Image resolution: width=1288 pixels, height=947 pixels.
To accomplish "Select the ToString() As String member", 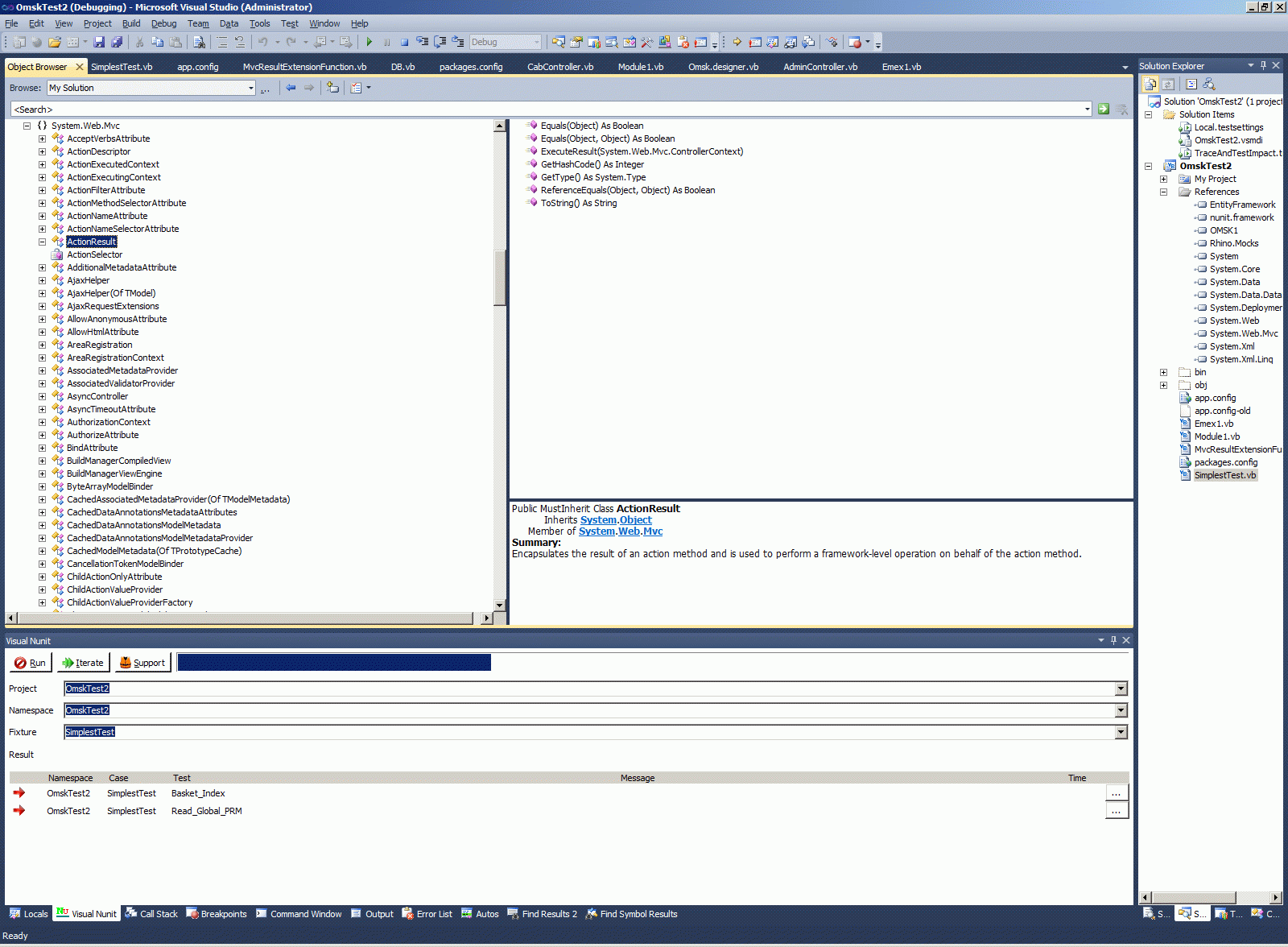I will pyautogui.click(x=578, y=203).
